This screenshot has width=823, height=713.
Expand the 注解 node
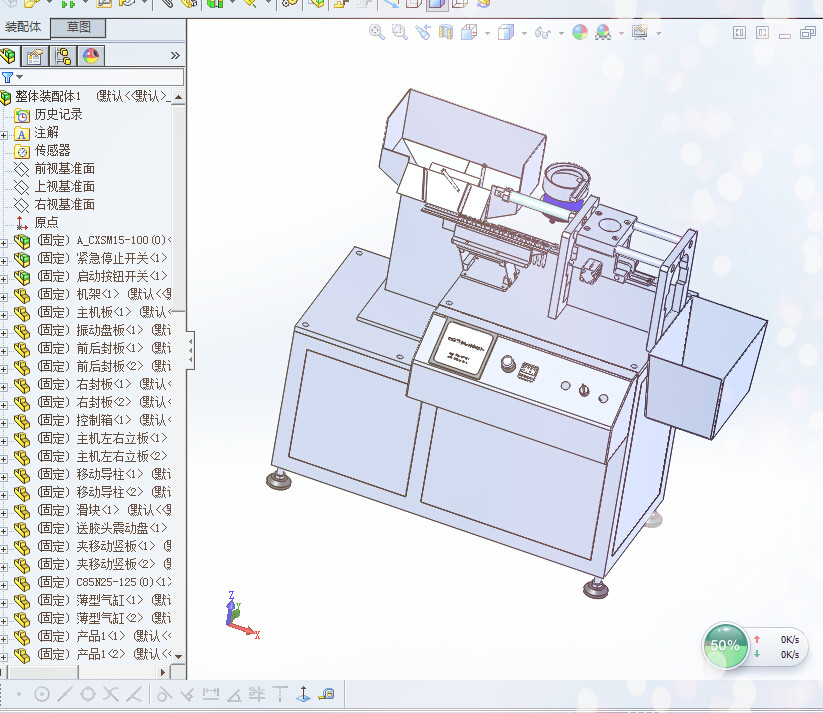tap(4, 135)
